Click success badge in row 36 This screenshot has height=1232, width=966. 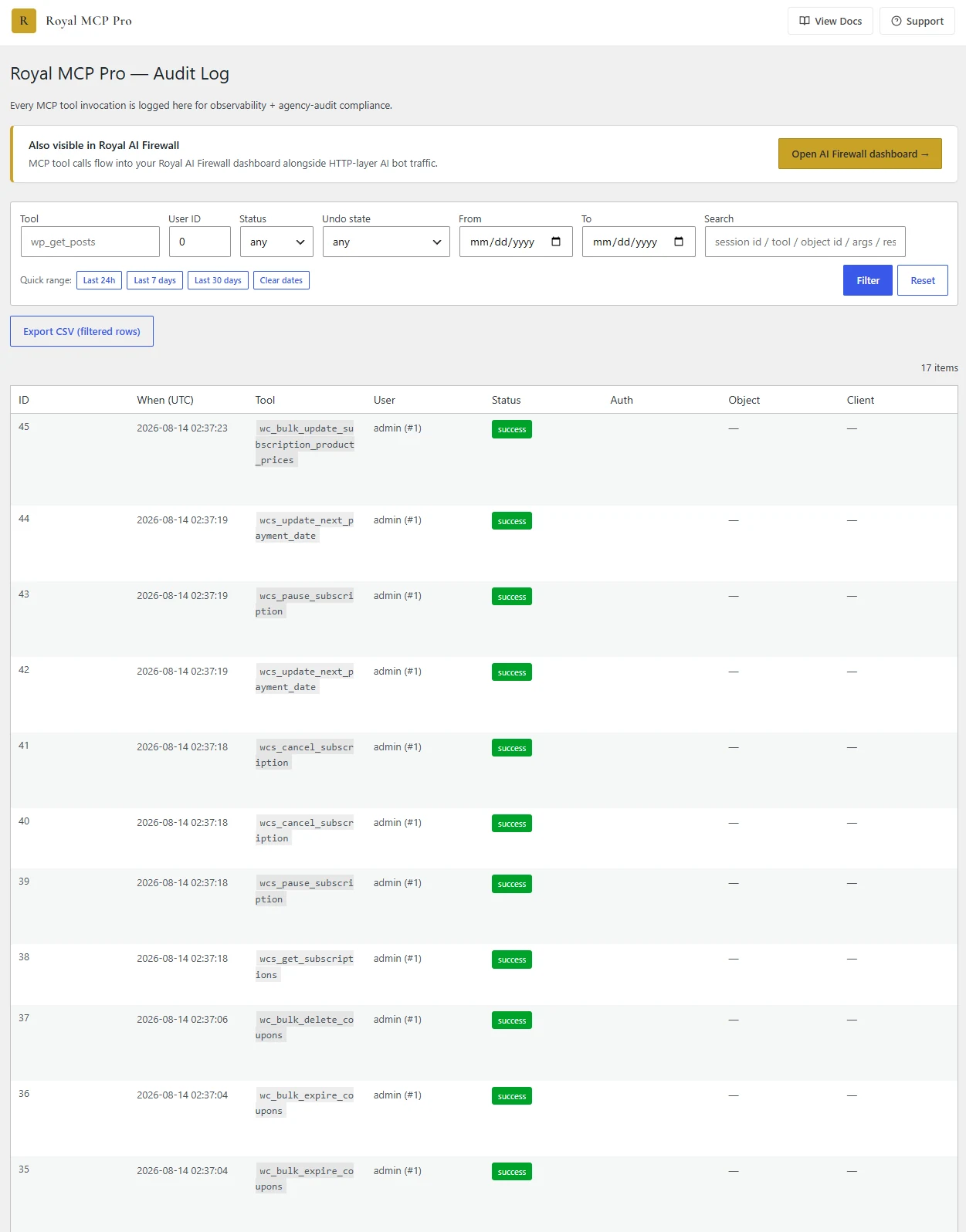coord(512,1096)
